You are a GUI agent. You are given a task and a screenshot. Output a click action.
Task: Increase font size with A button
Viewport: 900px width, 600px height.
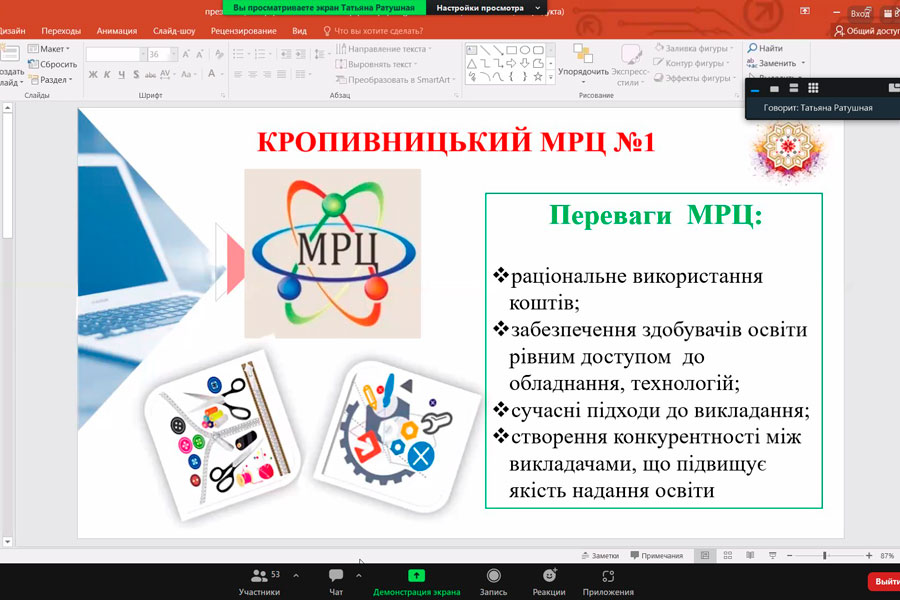point(186,55)
